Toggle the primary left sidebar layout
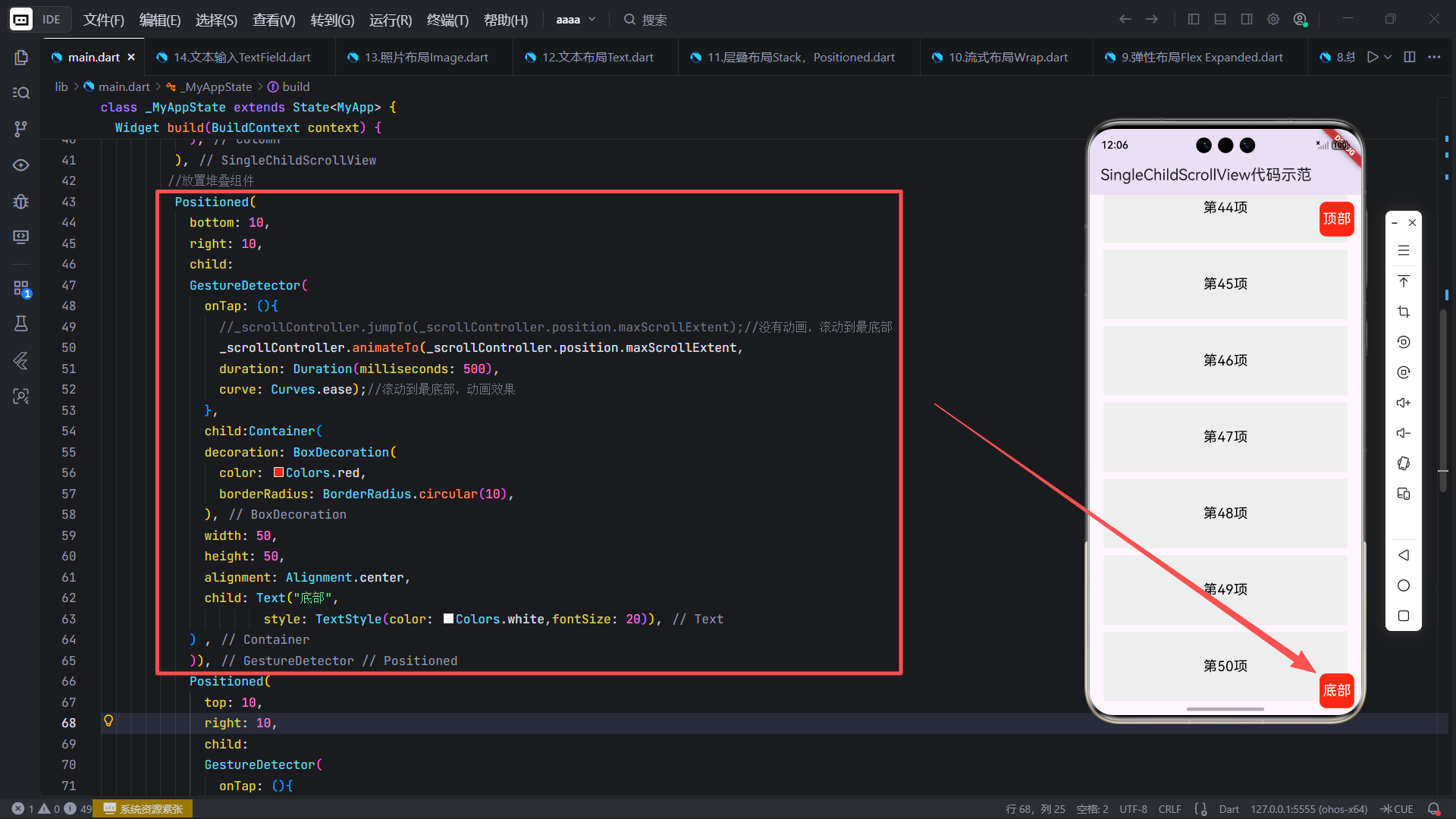The height and width of the screenshot is (819, 1456). (1194, 20)
